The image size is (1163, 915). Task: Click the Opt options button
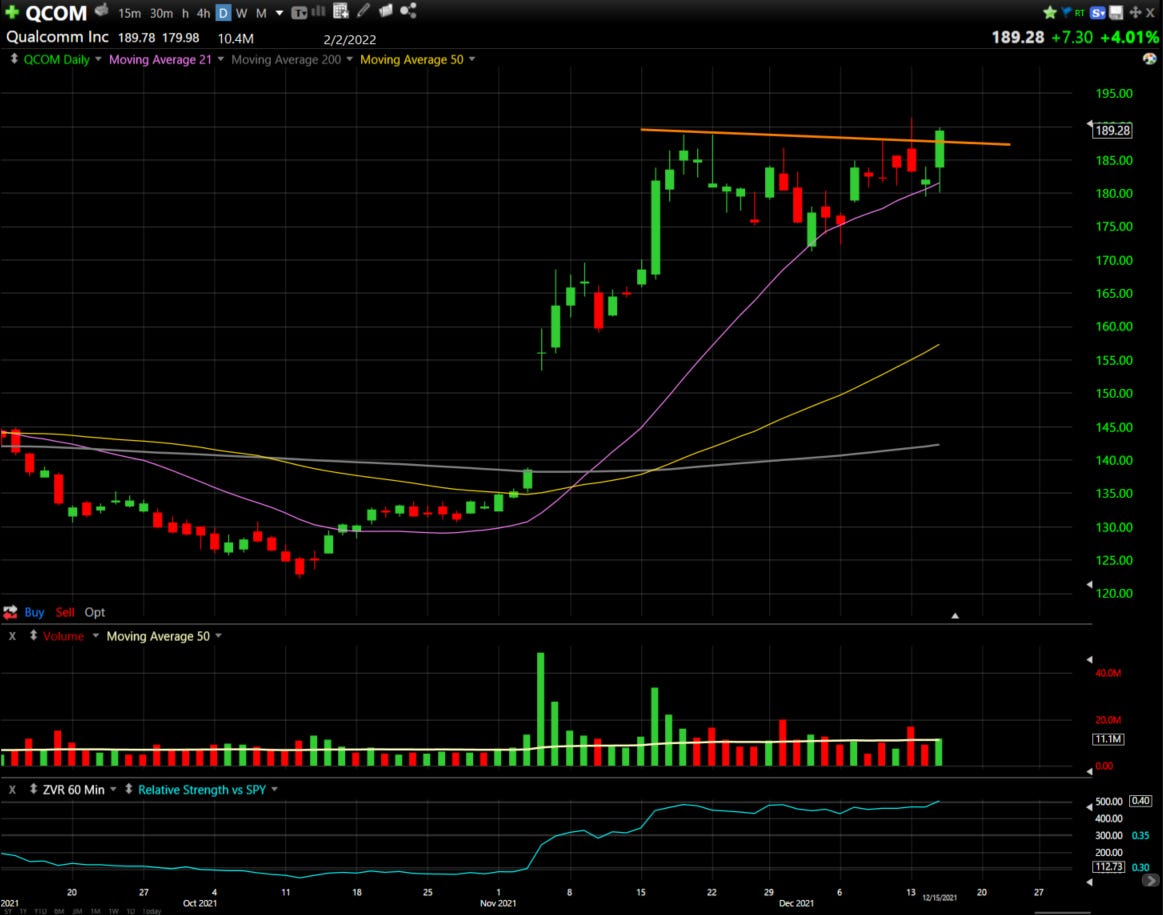[x=94, y=612]
